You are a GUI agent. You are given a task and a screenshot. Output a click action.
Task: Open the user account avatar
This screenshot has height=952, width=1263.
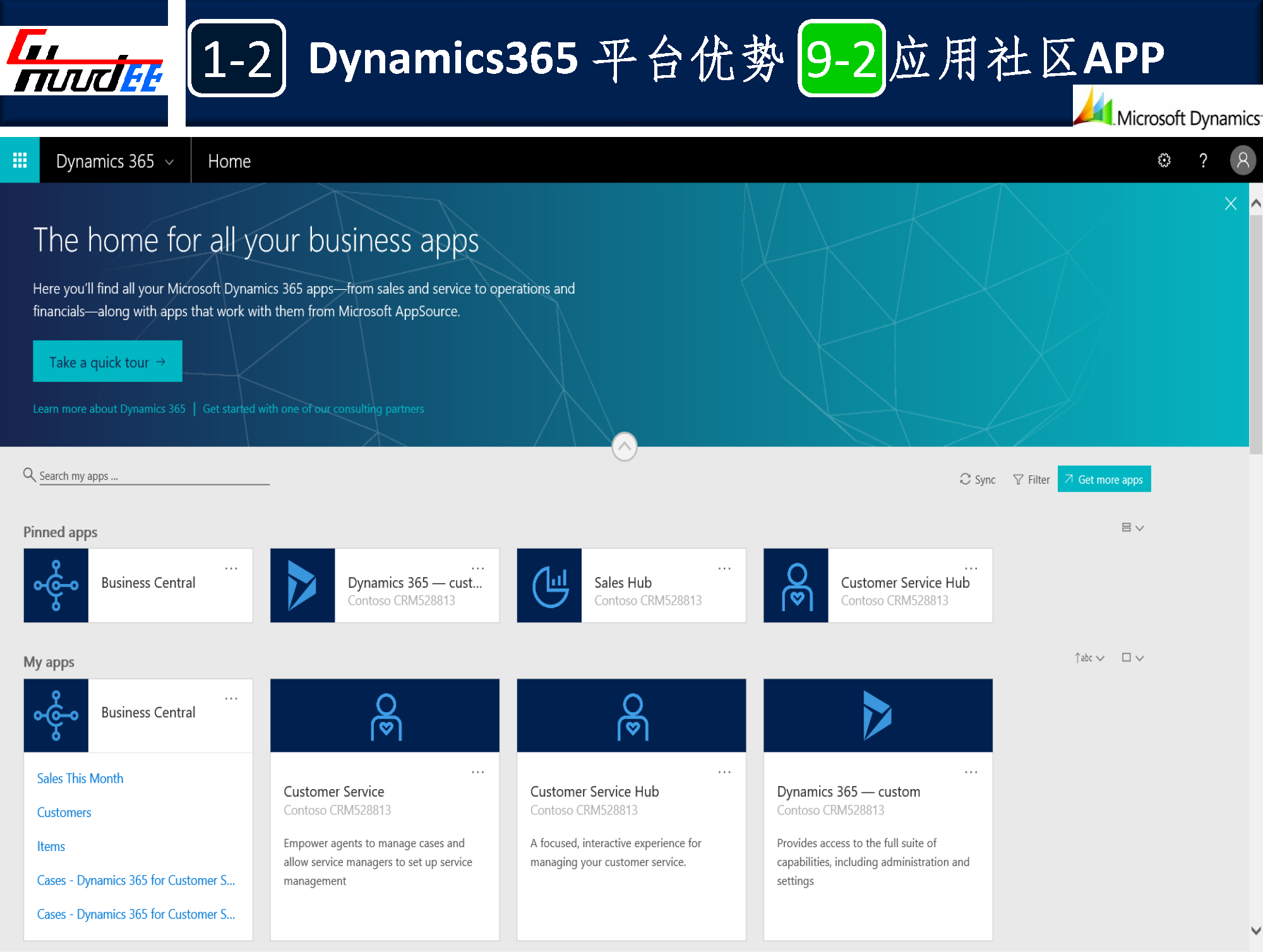(x=1242, y=160)
